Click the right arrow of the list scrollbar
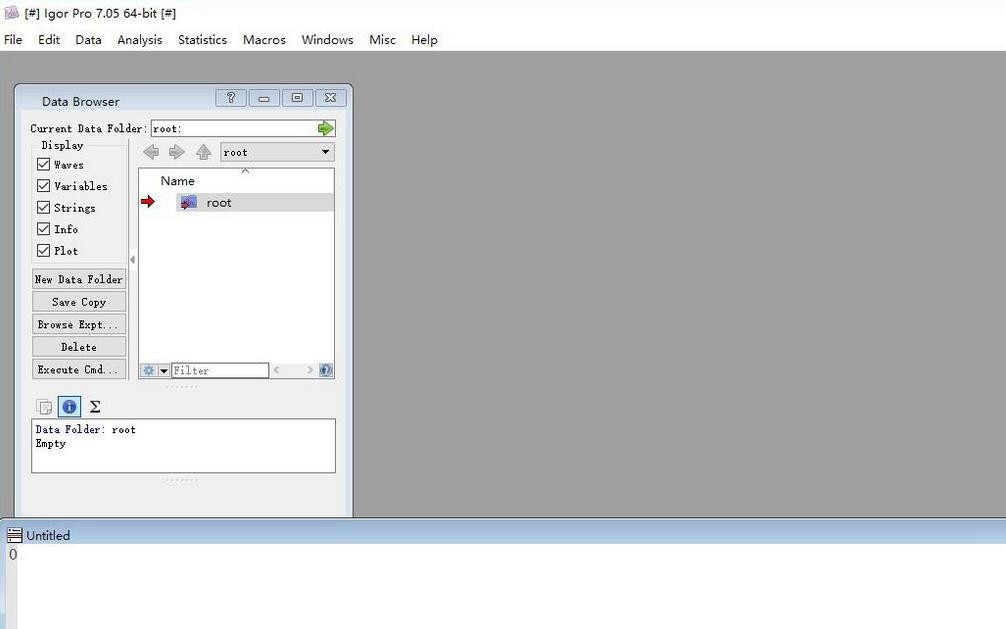This screenshot has width=1006, height=629. (x=310, y=370)
